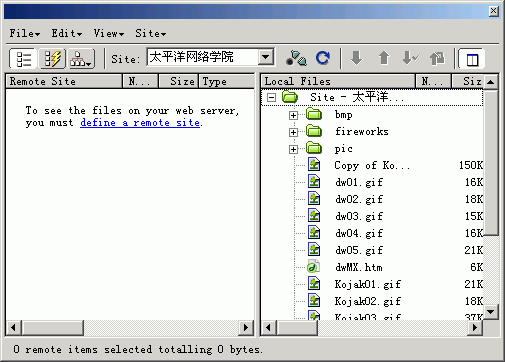Click the local files scroll up arrow

tap(491, 82)
